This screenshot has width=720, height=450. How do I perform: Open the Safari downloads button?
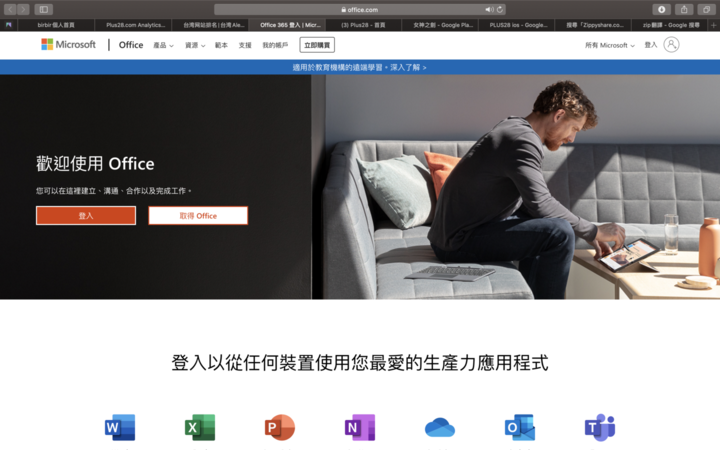click(x=661, y=9)
